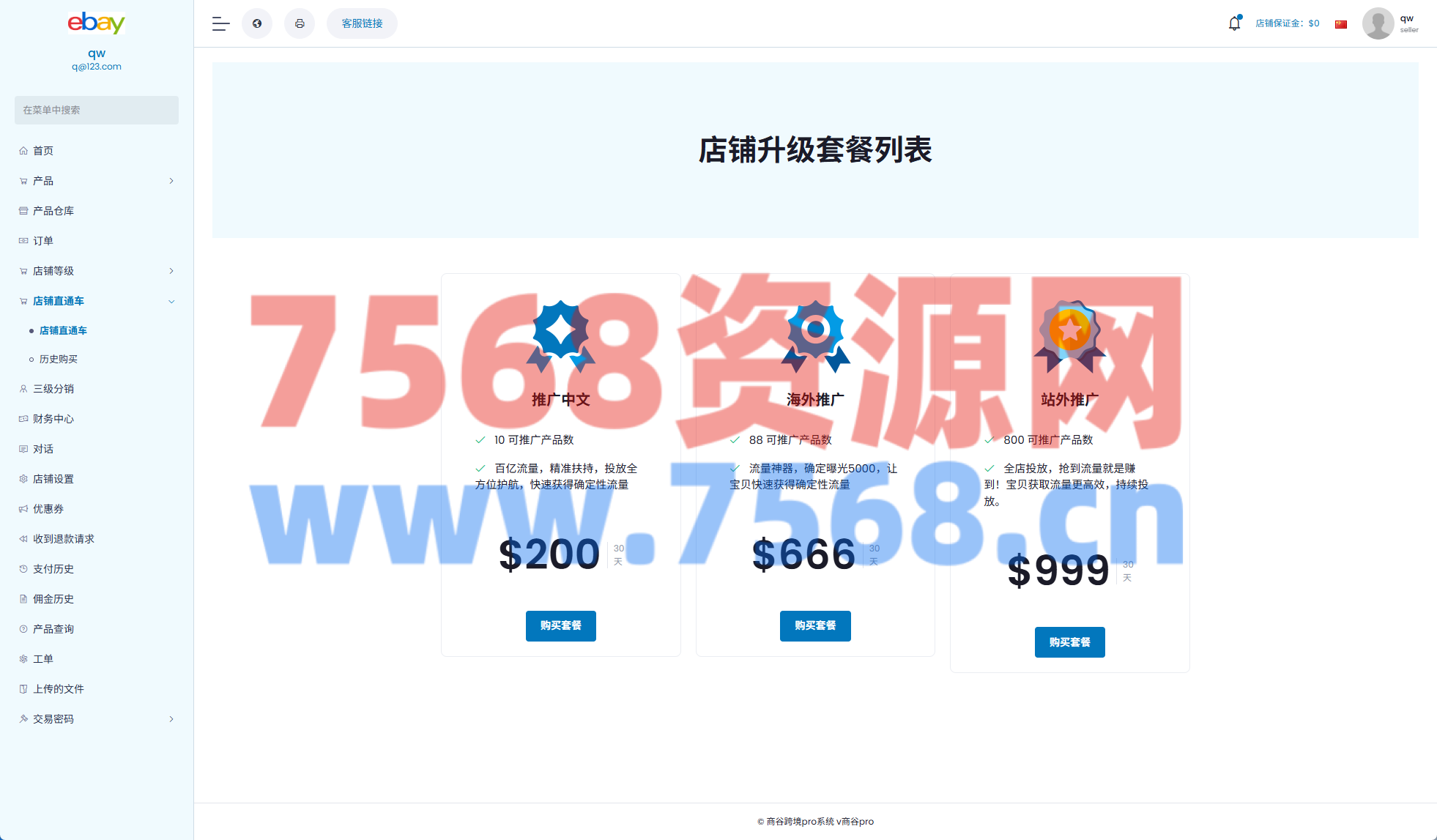The image size is (1437, 840).
Task: Toggle the hamburger sidebar menu icon
Action: (220, 23)
